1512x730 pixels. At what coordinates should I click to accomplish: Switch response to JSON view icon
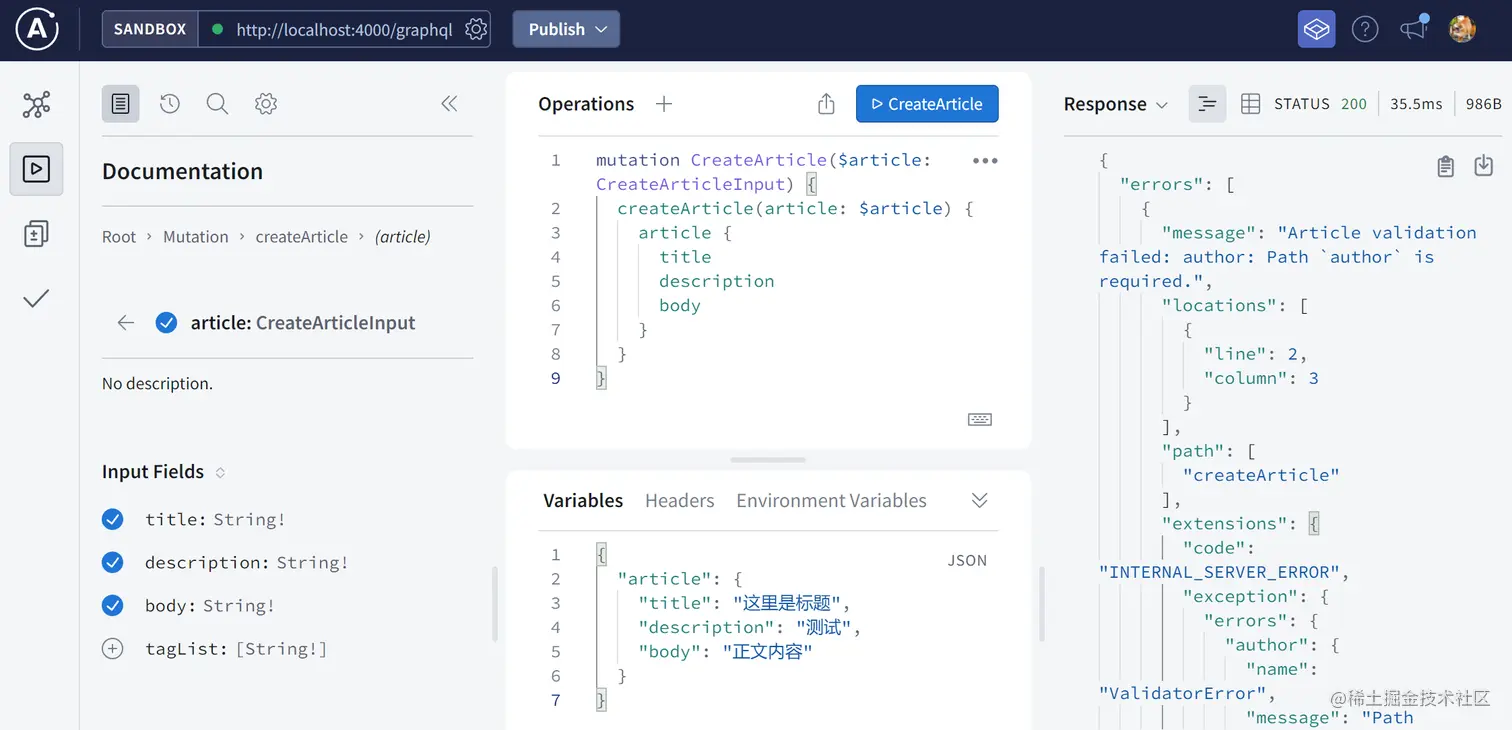[x=1208, y=104]
